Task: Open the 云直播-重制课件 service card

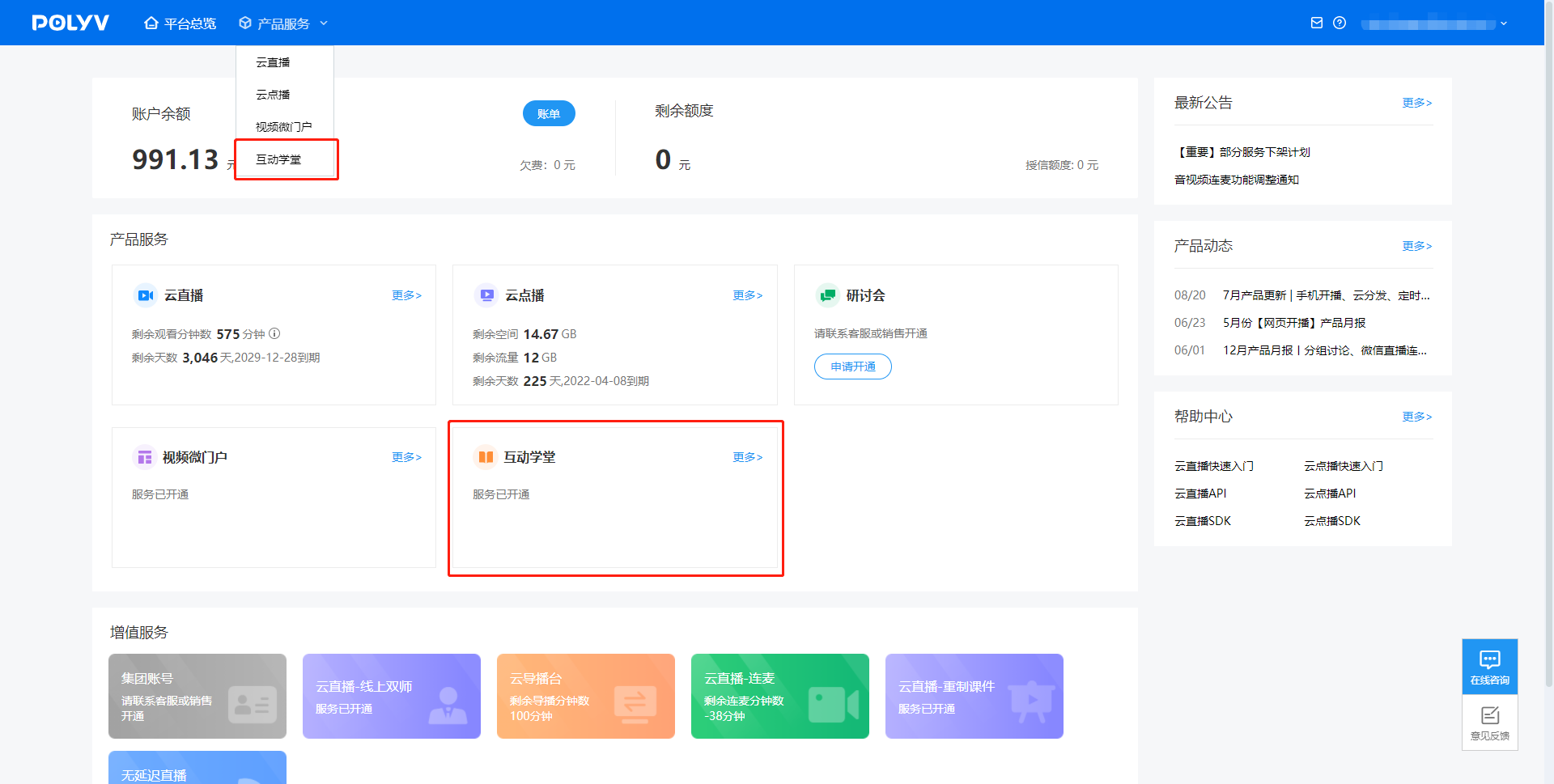Action: pyautogui.click(x=974, y=696)
